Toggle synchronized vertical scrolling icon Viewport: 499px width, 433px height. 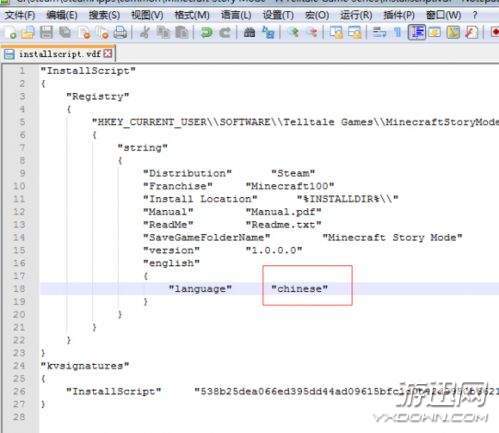pyautogui.click(x=336, y=32)
